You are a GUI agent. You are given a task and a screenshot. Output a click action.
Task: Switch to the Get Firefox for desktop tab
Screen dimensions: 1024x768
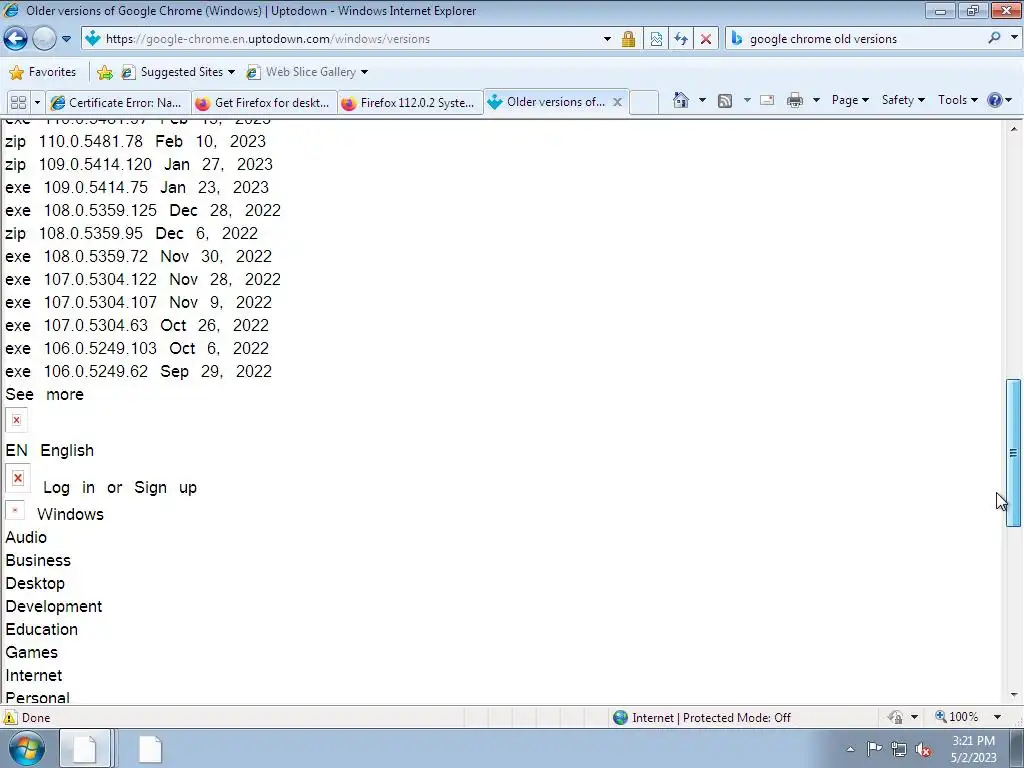[x=265, y=103]
